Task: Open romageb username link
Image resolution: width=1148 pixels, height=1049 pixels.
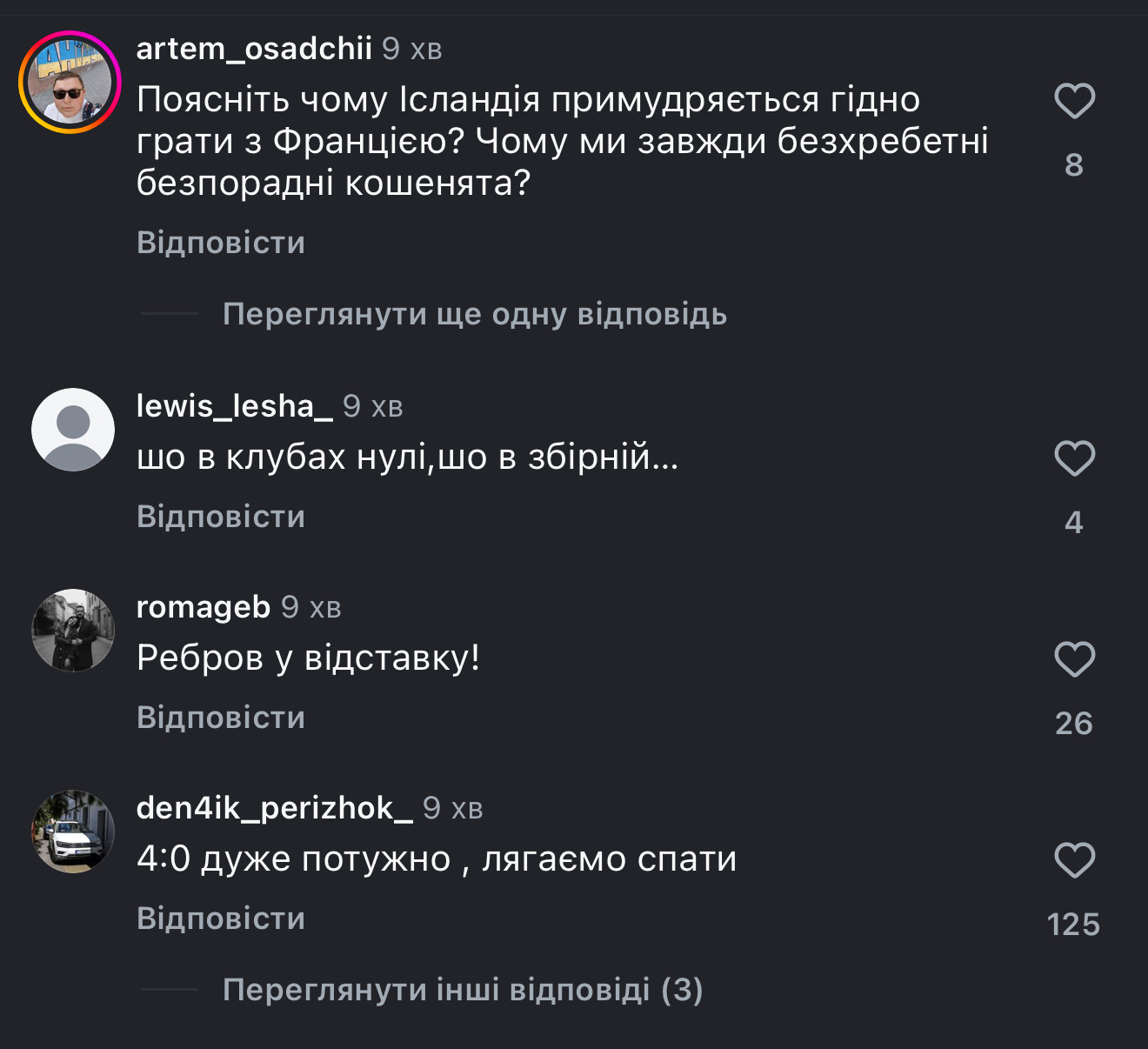Action: 204,607
